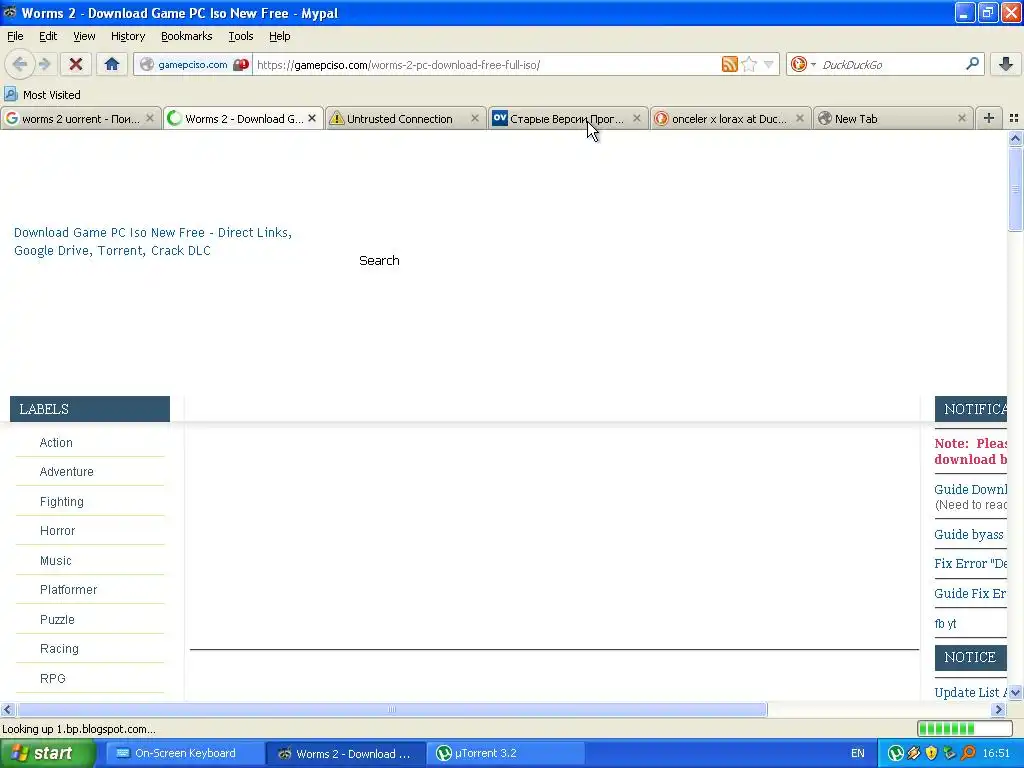The height and width of the screenshot is (768, 1024).
Task: Stop page loading with the red X
Action: (76, 64)
